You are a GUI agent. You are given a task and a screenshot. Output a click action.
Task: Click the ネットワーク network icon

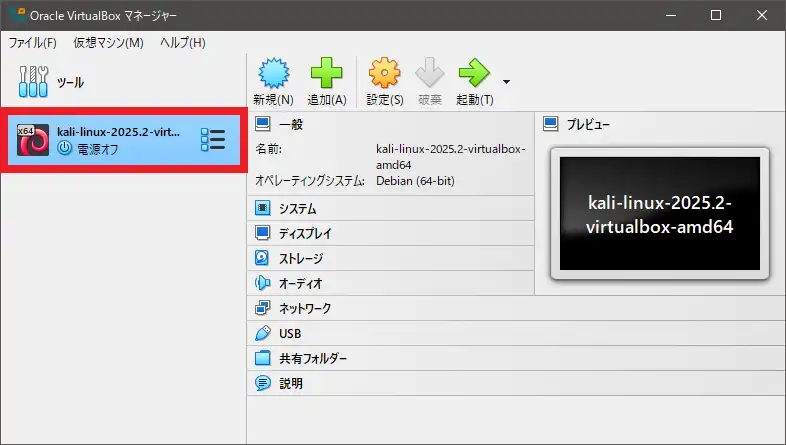tap(263, 308)
